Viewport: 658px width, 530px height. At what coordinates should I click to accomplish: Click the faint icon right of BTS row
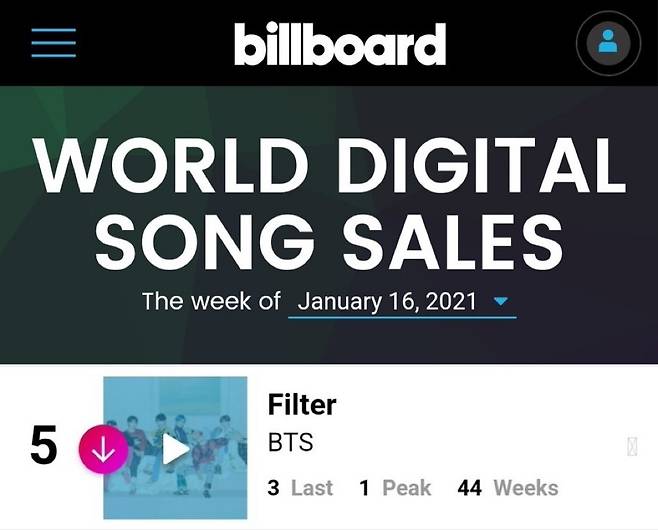tap(632, 447)
